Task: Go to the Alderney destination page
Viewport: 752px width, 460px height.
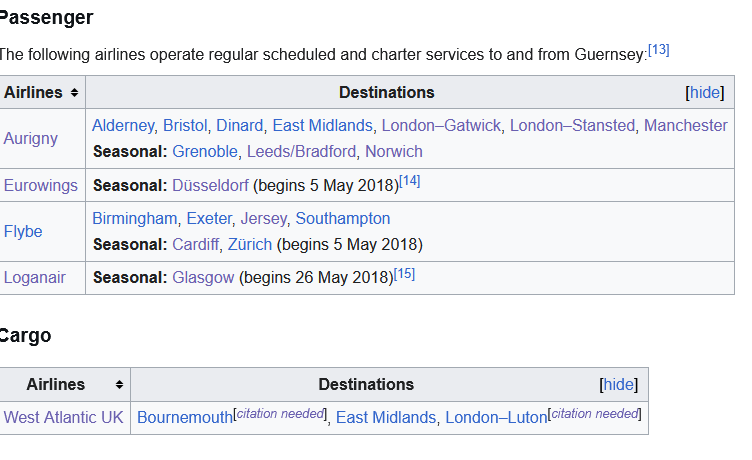Action: coord(123,126)
